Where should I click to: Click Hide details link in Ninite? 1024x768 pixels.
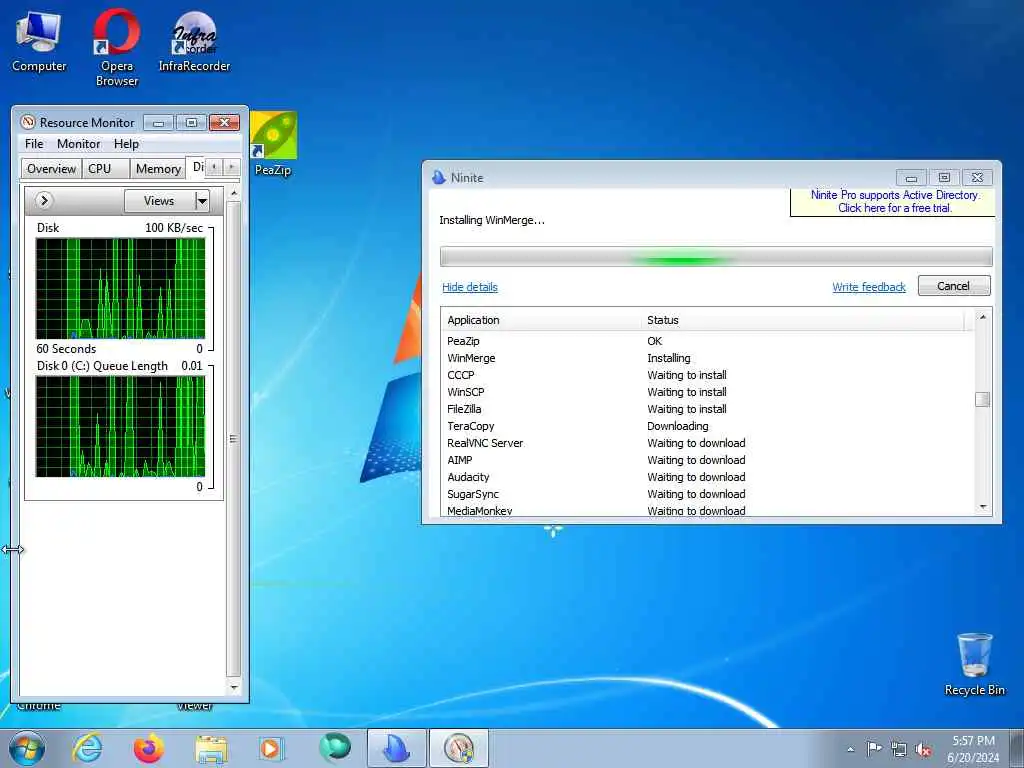tap(470, 287)
